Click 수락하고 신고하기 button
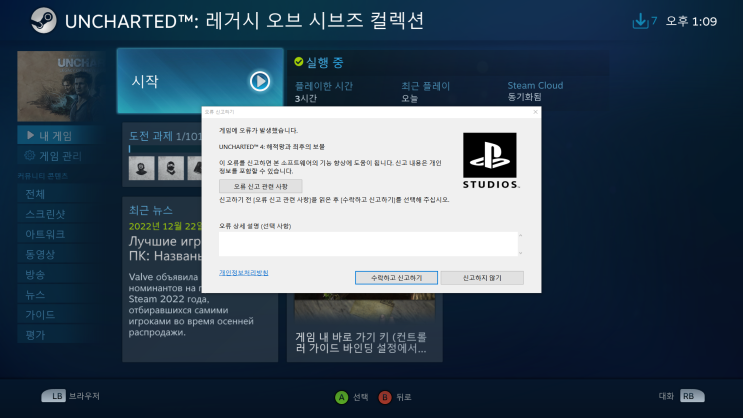This screenshot has width=743, height=418. pyautogui.click(x=396, y=278)
